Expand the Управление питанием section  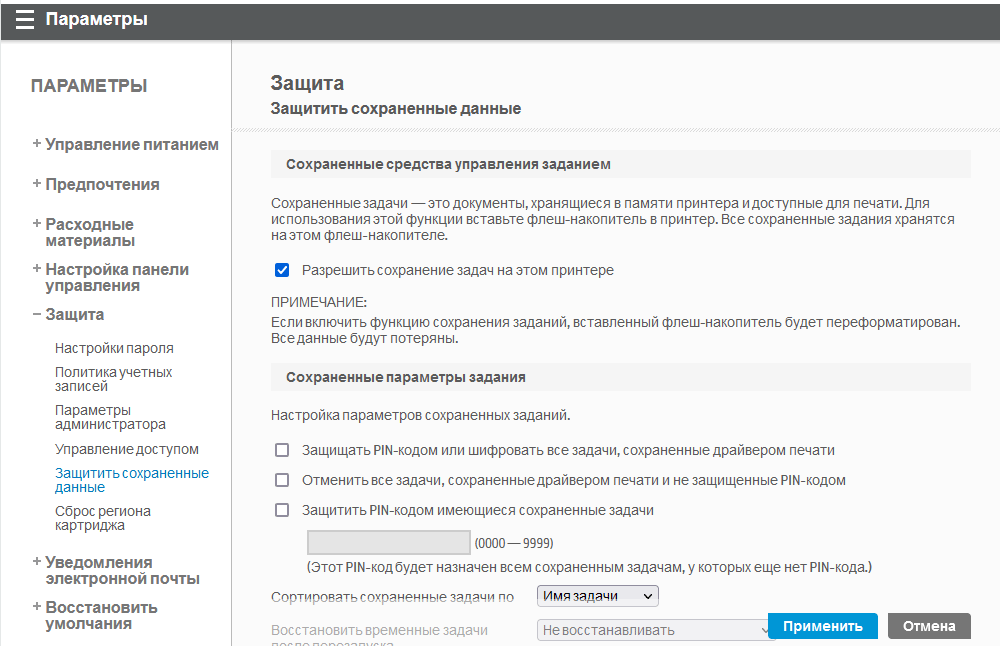pos(125,144)
